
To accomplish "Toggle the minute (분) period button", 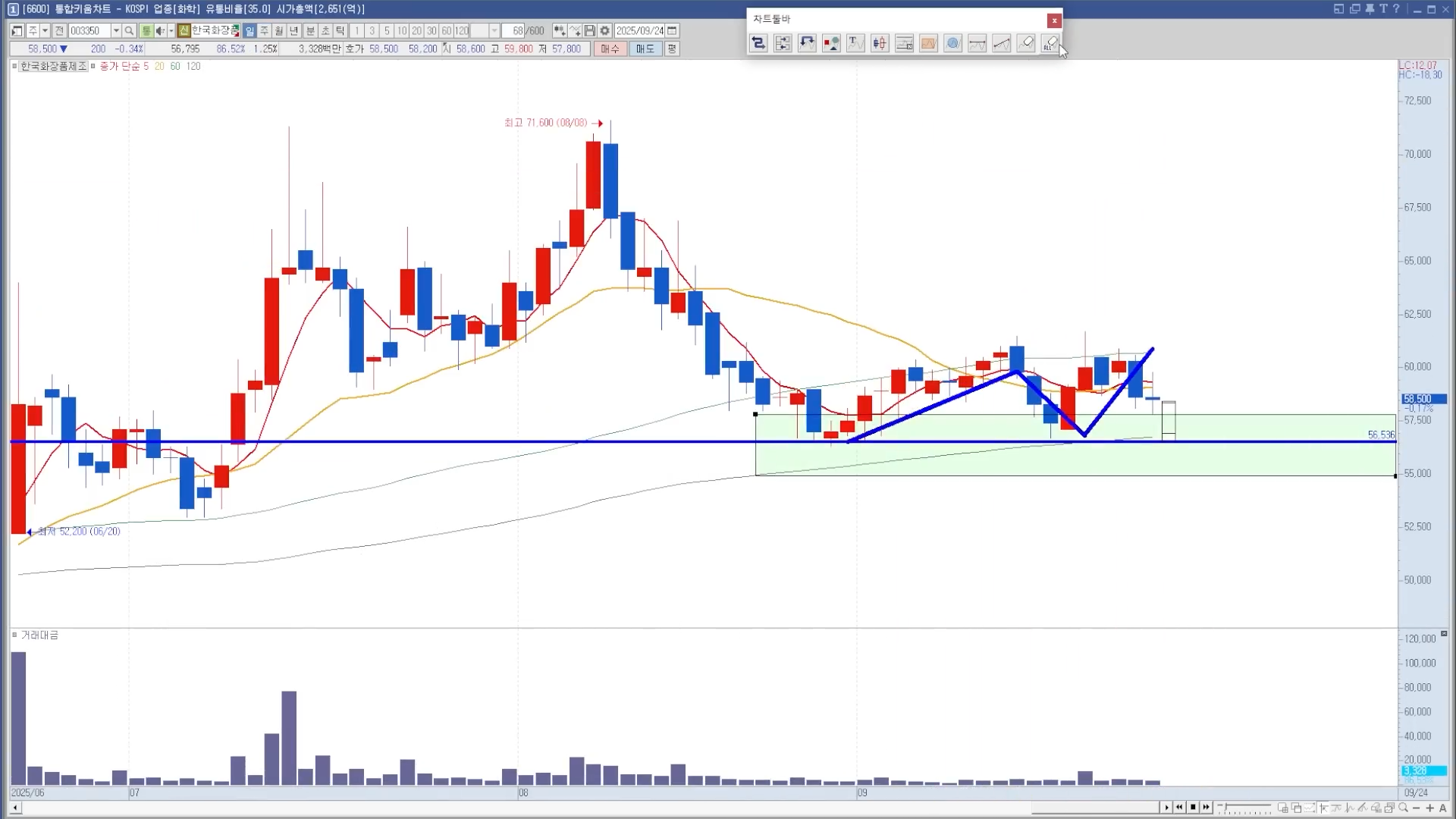I will [x=310, y=31].
